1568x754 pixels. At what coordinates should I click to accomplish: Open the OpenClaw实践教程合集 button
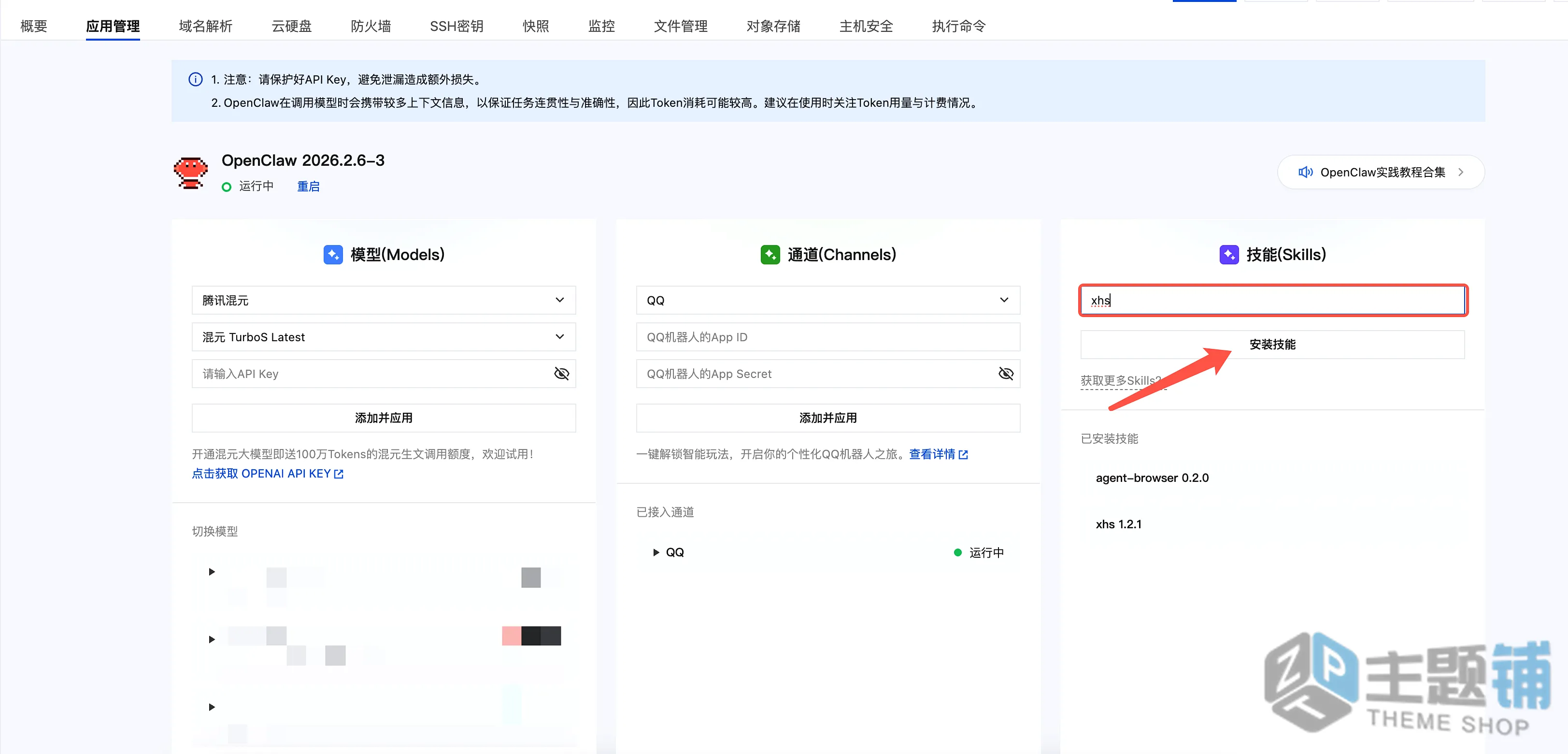click(x=1381, y=173)
